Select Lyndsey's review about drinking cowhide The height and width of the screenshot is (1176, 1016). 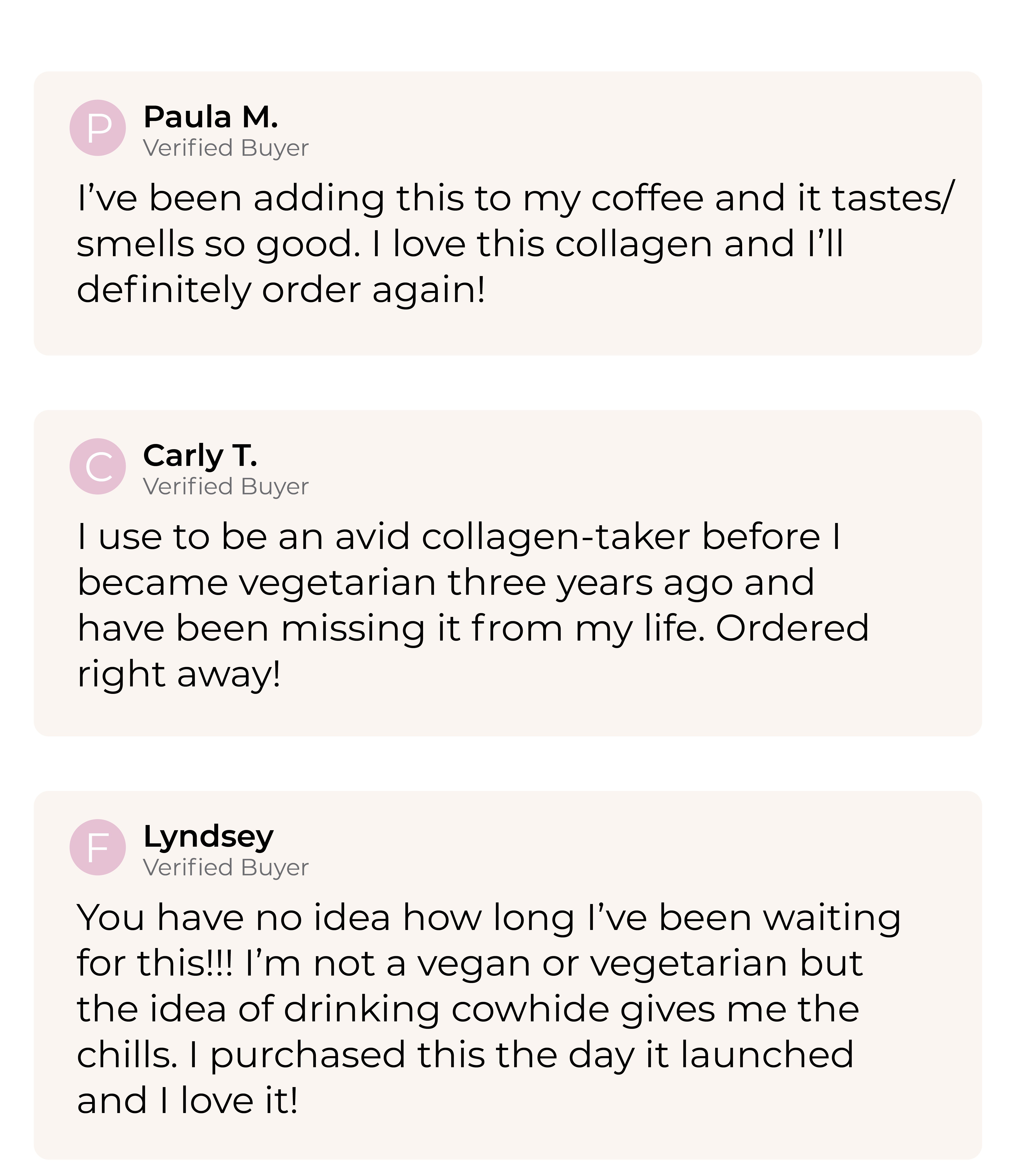[489, 1009]
